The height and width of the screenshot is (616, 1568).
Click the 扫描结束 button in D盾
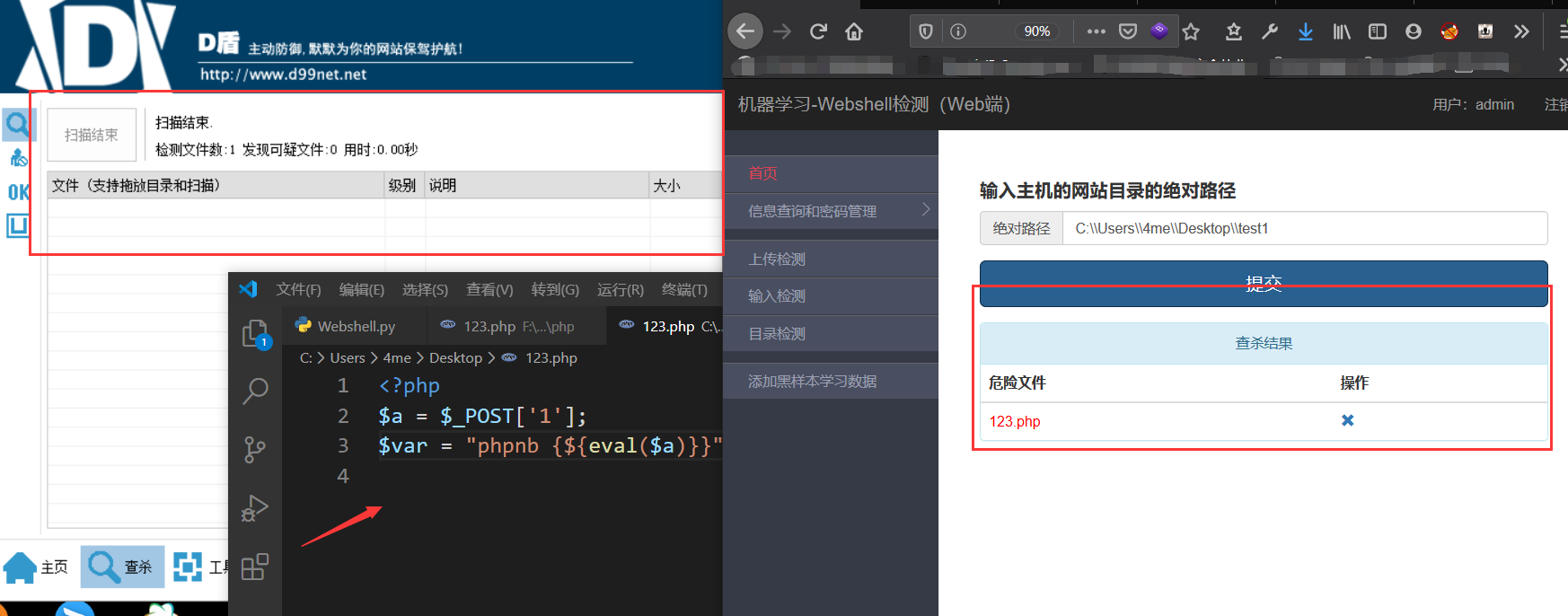click(92, 135)
